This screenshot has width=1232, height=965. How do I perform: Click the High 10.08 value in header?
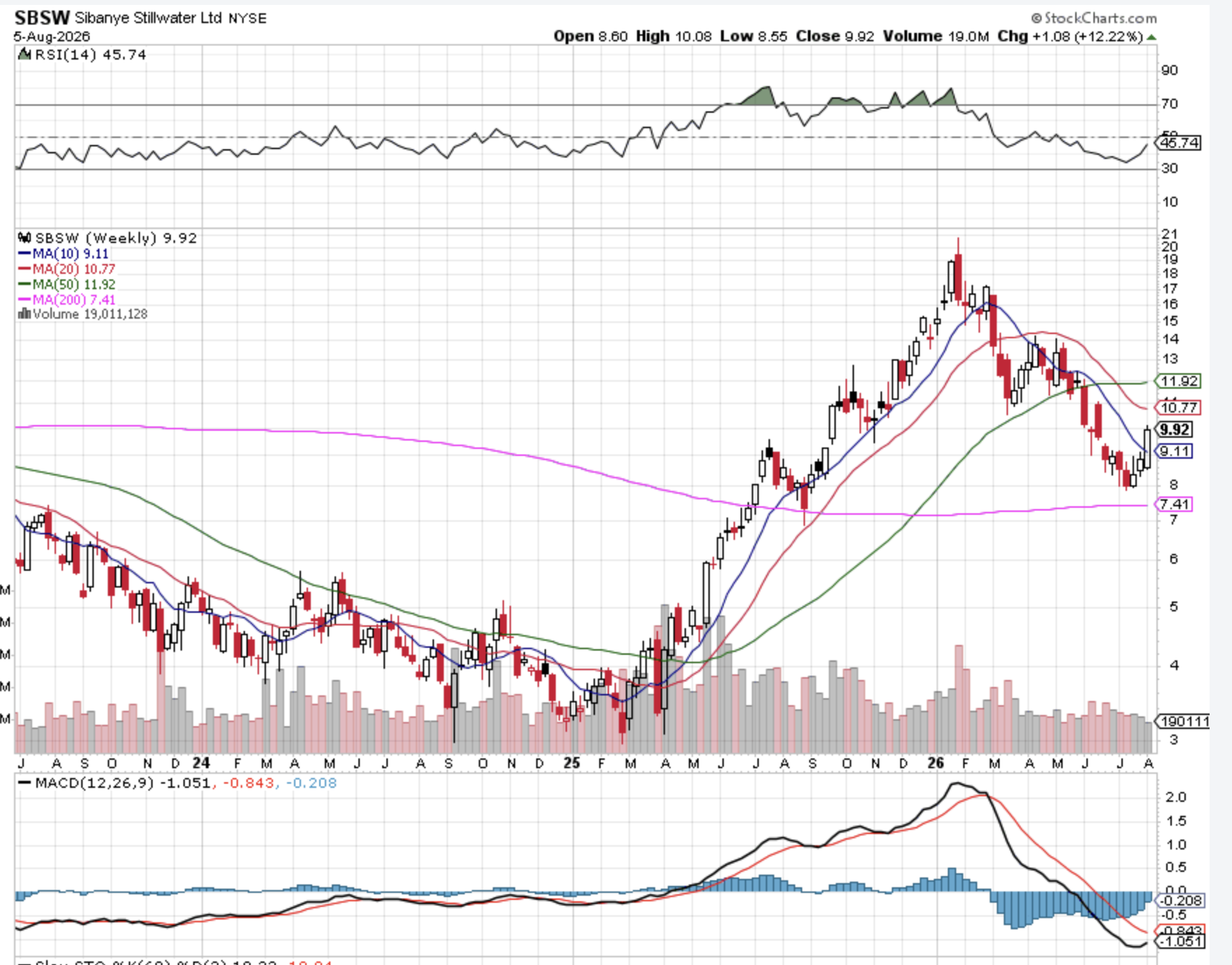pyautogui.click(x=673, y=36)
